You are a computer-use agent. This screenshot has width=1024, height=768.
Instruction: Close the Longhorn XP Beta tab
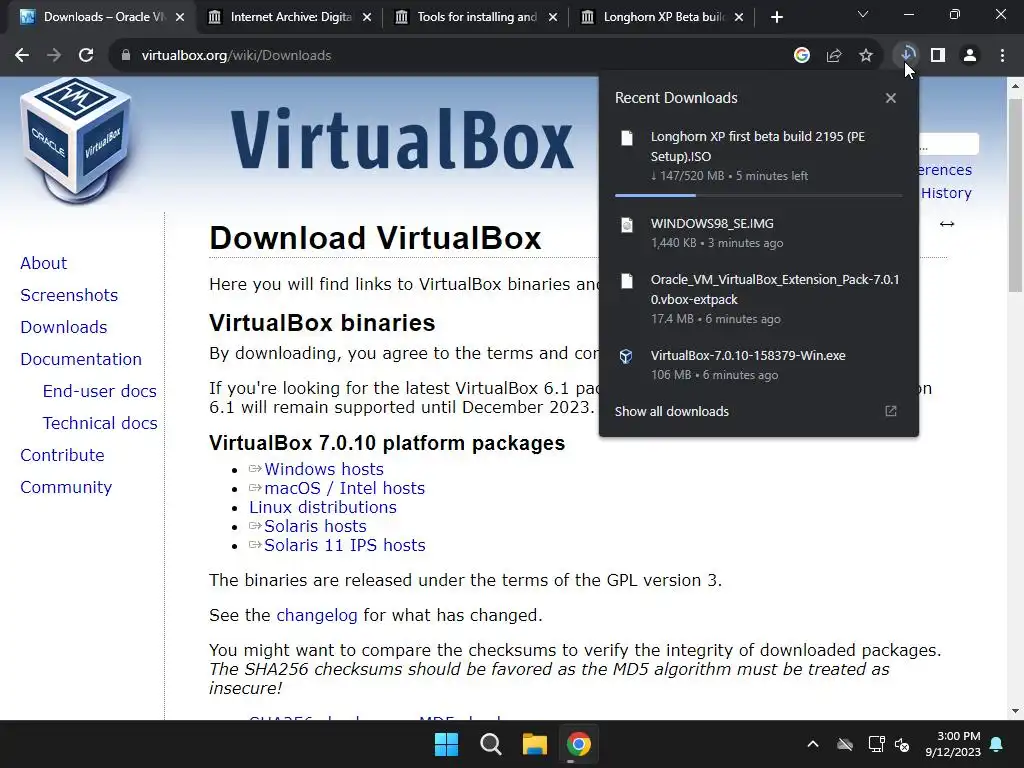(x=739, y=18)
